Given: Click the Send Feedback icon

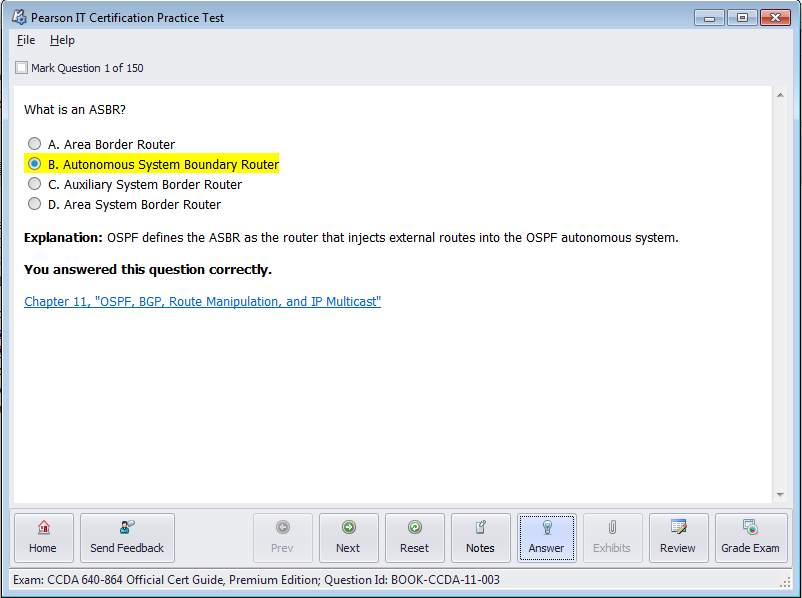Looking at the screenshot, I should (127, 526).
